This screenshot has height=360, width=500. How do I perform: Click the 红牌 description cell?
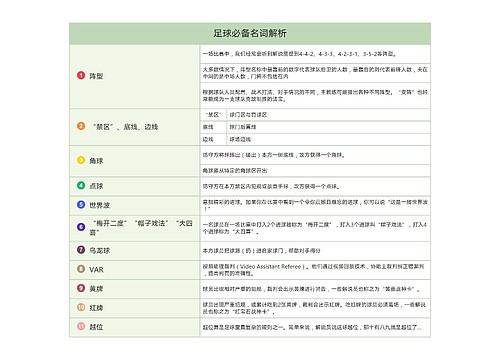315,308
